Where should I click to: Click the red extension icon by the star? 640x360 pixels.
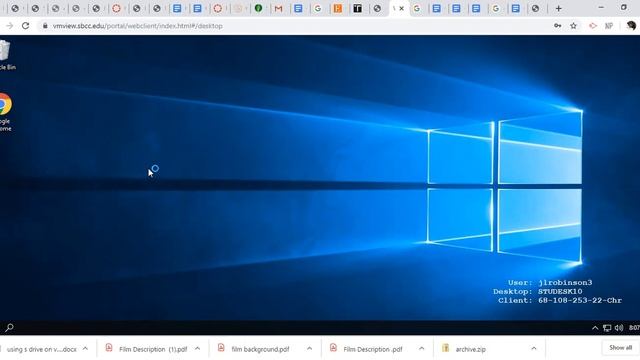coord(593,26)
